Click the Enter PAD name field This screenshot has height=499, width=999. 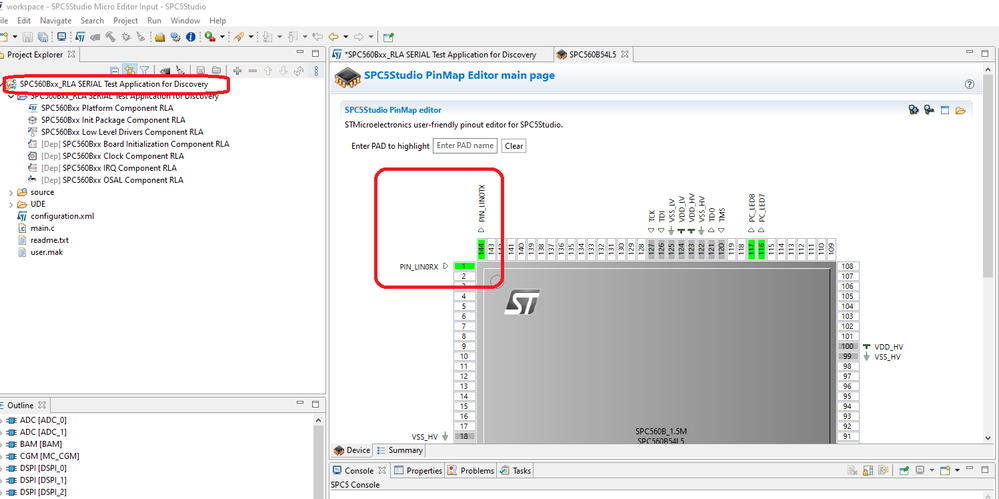[x=465, y=146]
